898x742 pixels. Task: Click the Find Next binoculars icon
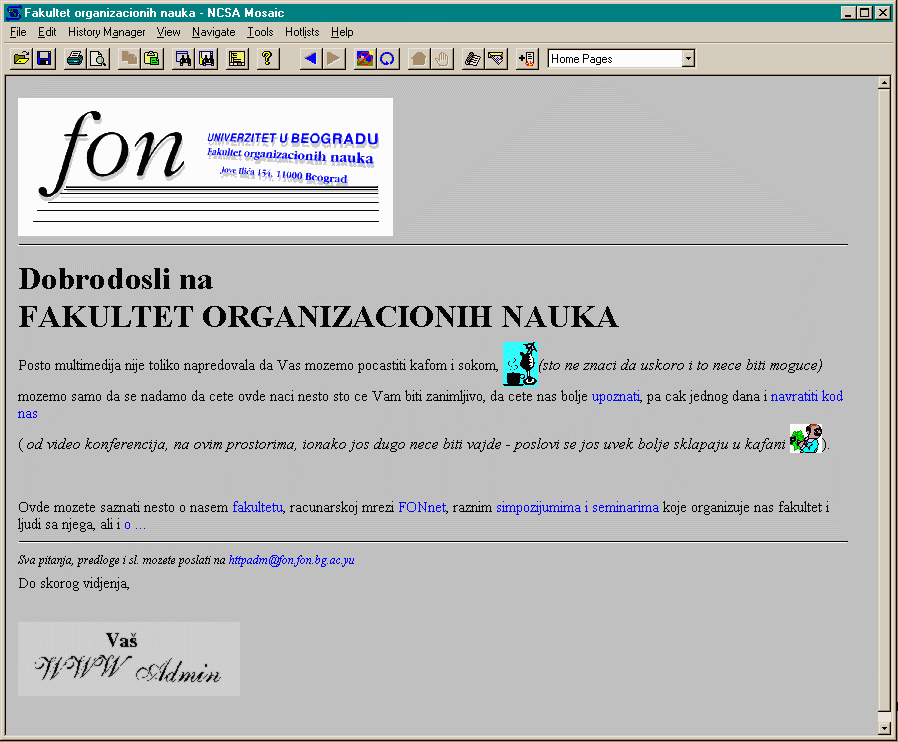(x=206, y=58)
